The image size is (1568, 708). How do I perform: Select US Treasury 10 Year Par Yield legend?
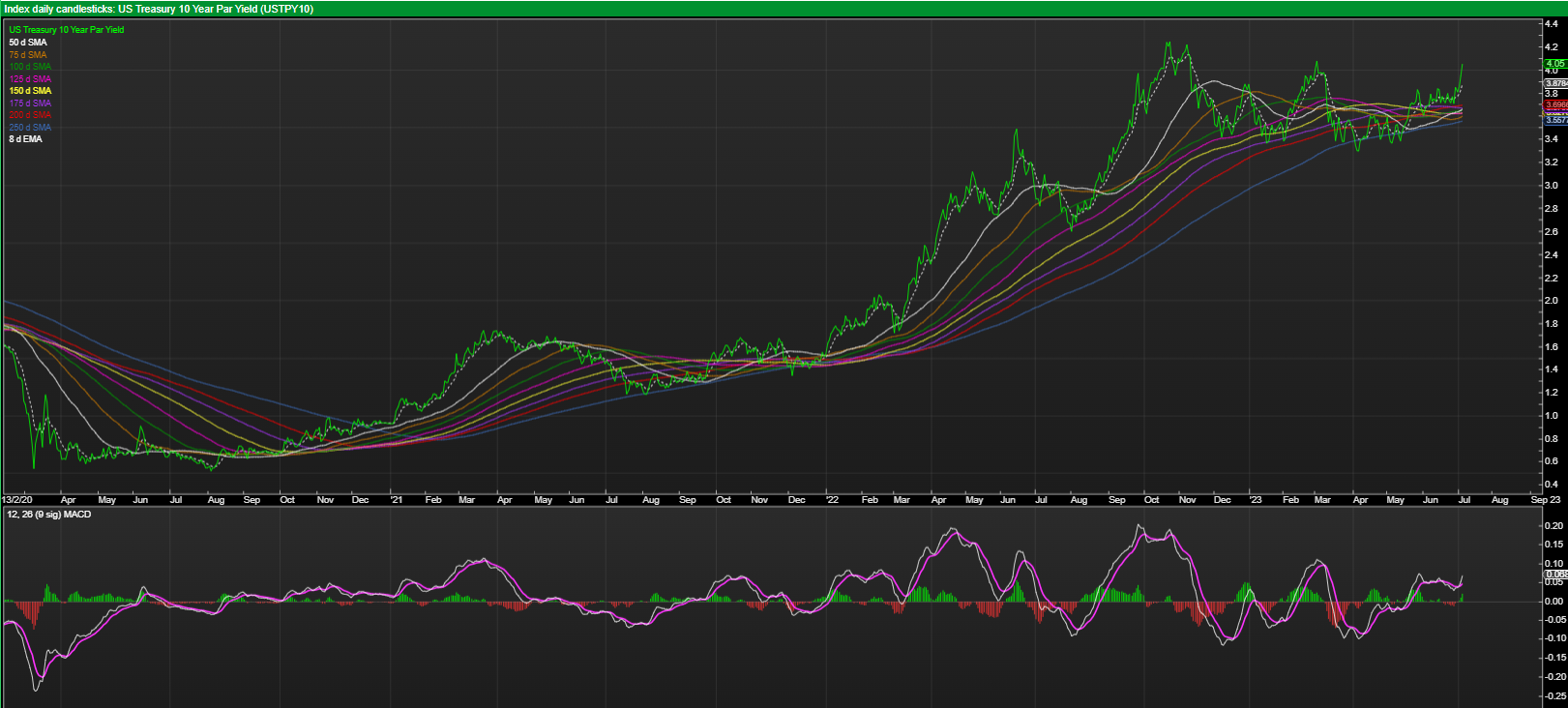[66, 30]
